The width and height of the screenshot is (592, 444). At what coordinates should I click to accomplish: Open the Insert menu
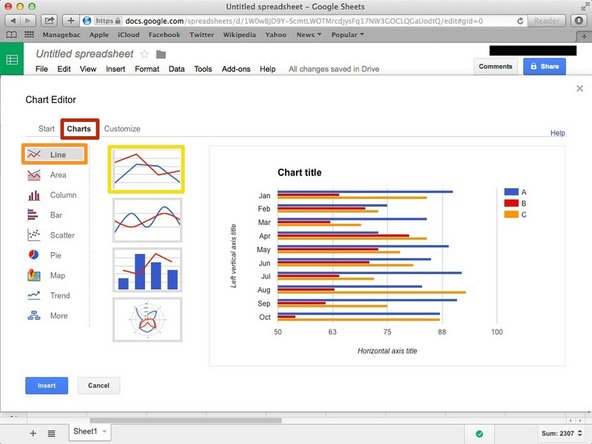[116, 69]
